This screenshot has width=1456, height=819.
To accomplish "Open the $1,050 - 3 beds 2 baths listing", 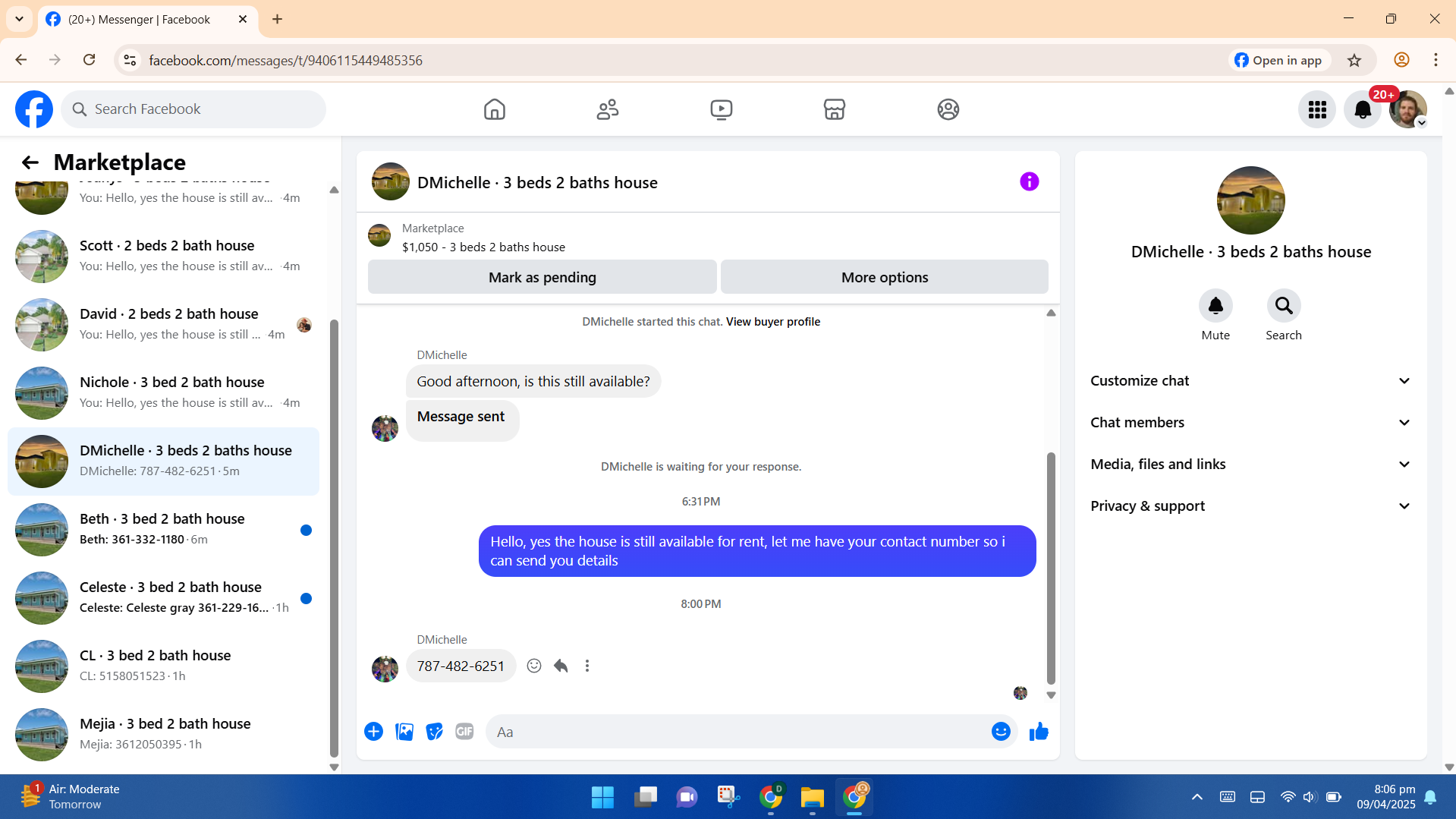I will (483, 247).
